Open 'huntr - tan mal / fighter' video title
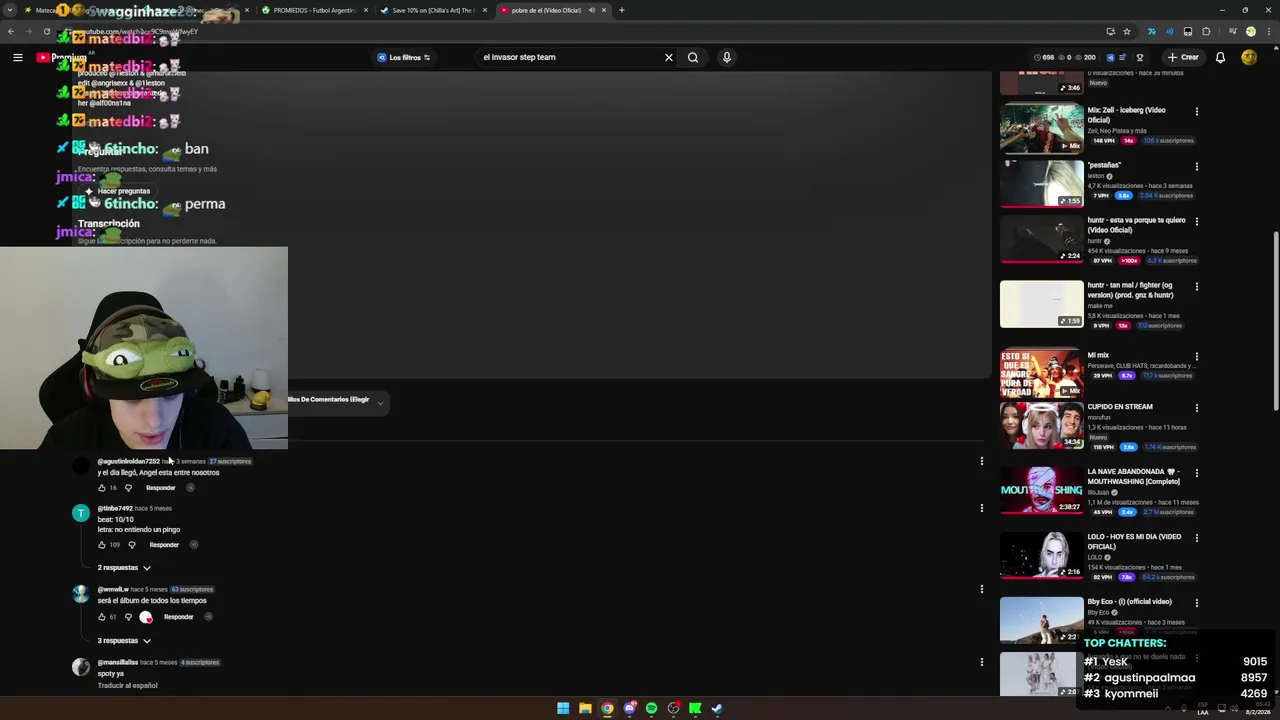The height and width of the screenshot is (720, 1280). click(x=1130, y=290)
